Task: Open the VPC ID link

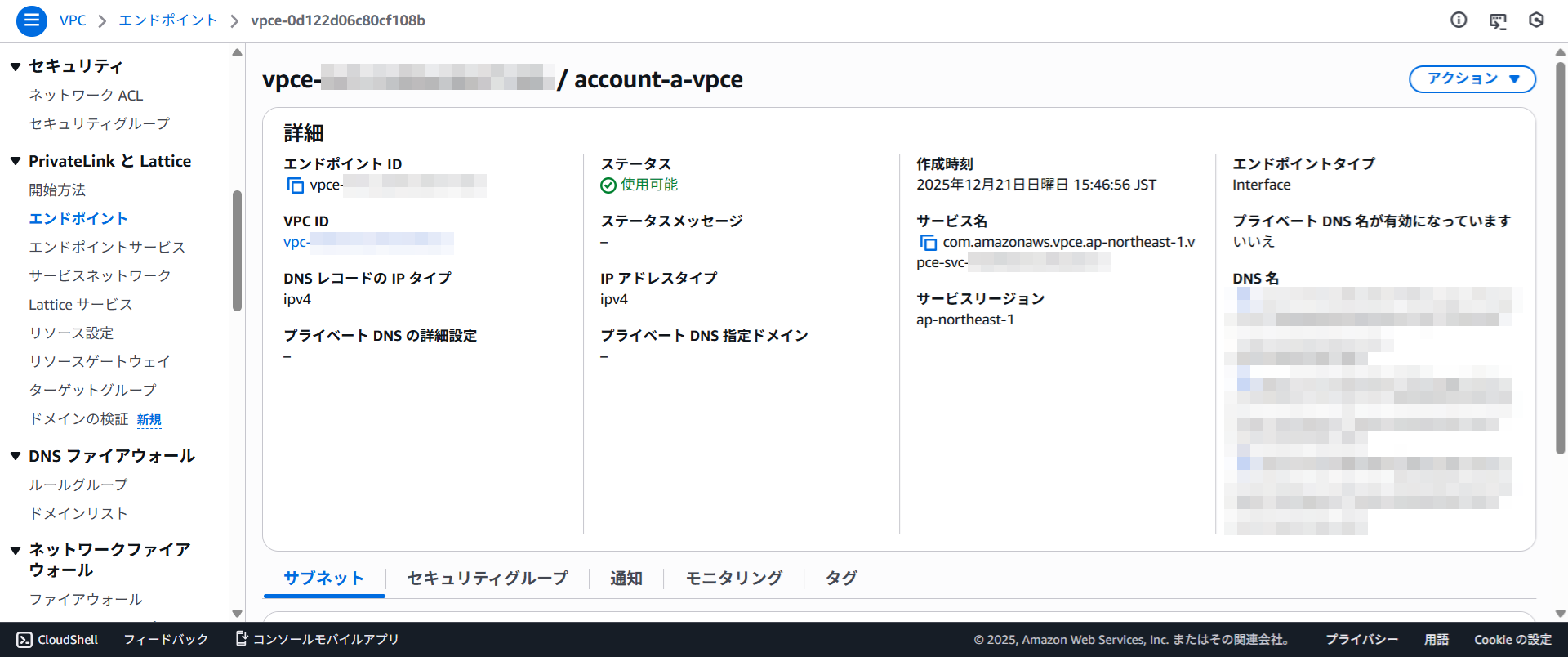Action: (367, 243)
